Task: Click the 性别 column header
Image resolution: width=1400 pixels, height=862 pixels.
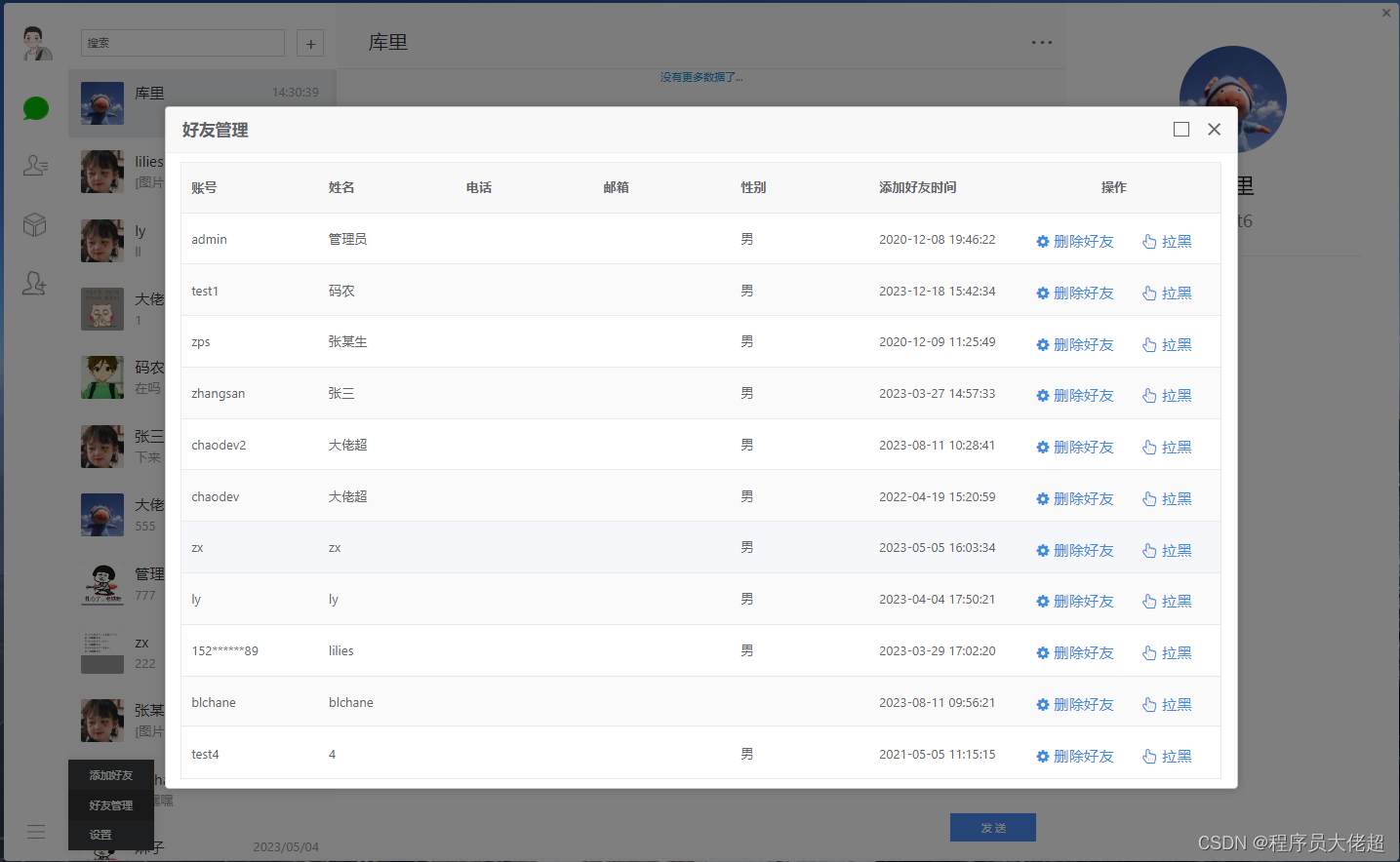Action: coord(753,187)
